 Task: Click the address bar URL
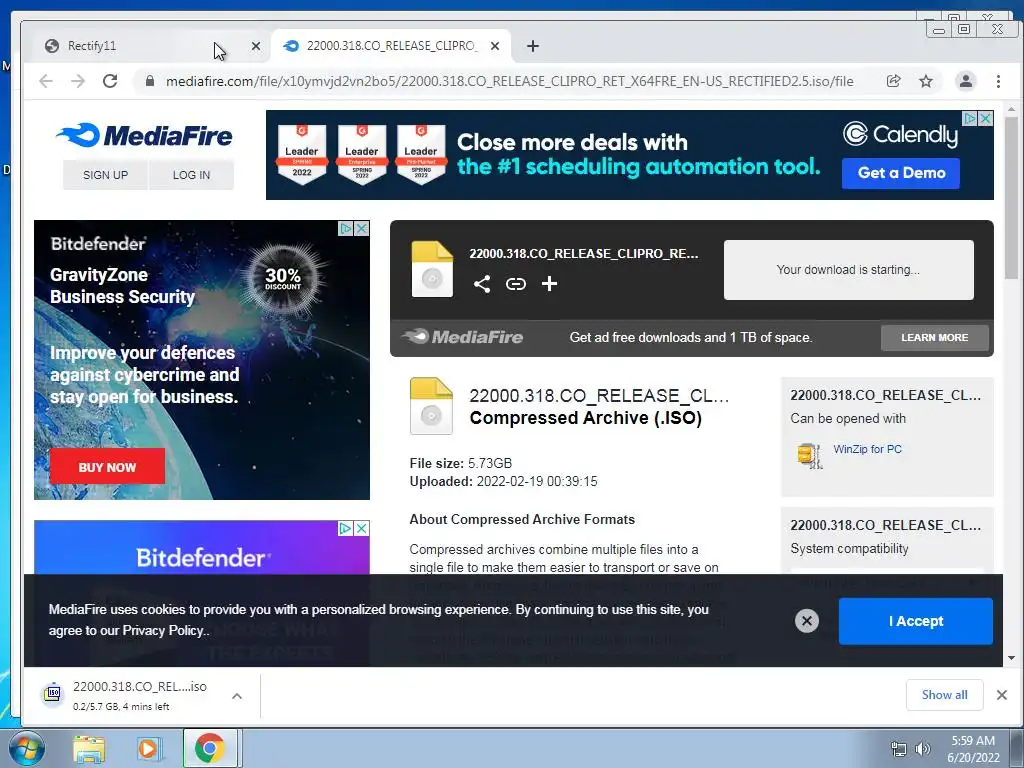click(x=509, y=81)
